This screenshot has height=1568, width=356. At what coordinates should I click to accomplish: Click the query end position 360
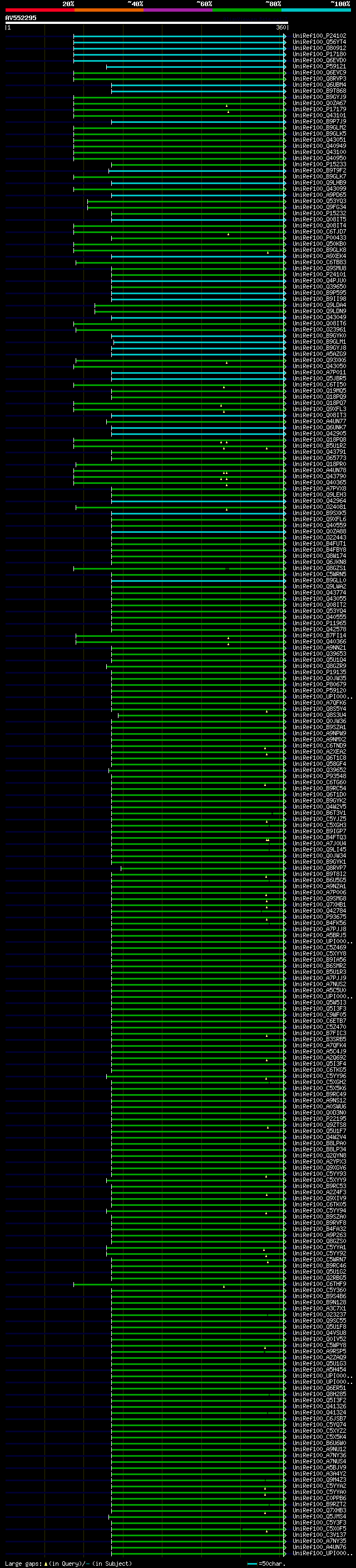pyautogui.click(x=280, y=27)
